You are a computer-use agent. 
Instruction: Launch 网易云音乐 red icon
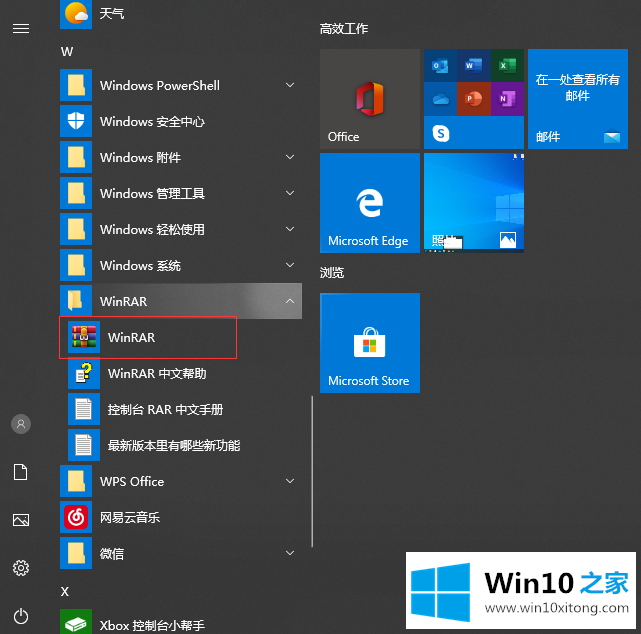(x=76, y=517)
